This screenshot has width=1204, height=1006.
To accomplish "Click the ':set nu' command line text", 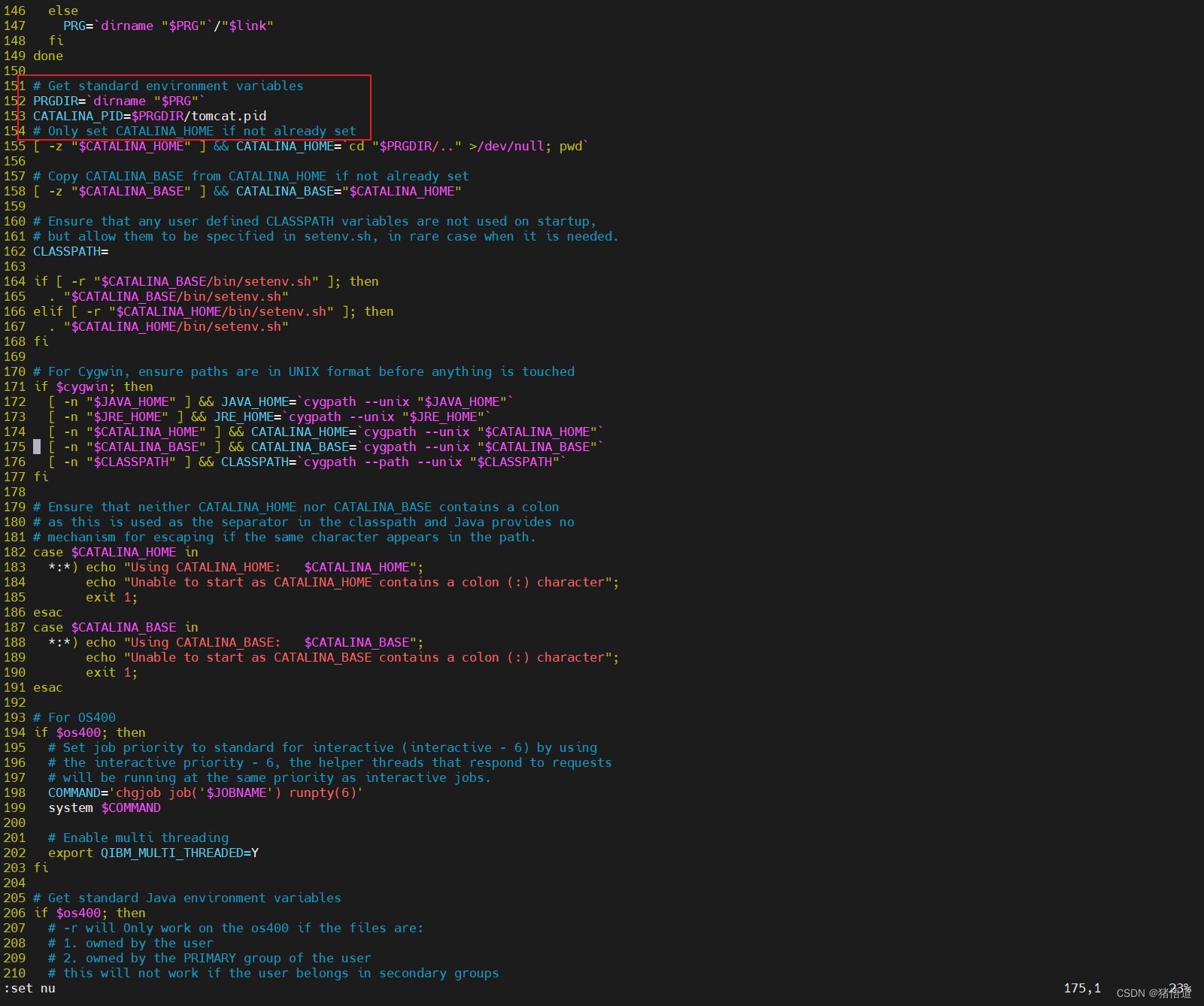I will pyautogui.click(x=29, y=988).
